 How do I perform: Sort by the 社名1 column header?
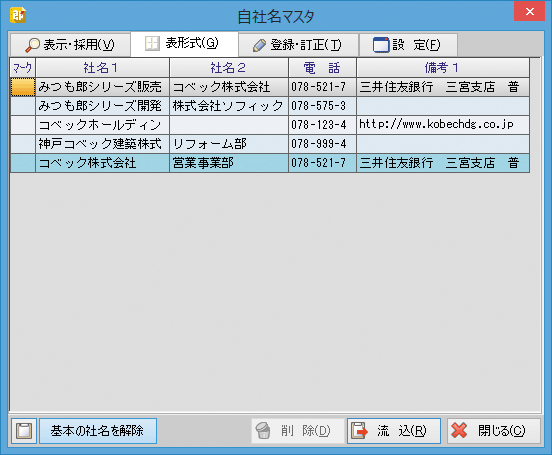(102, 68)
